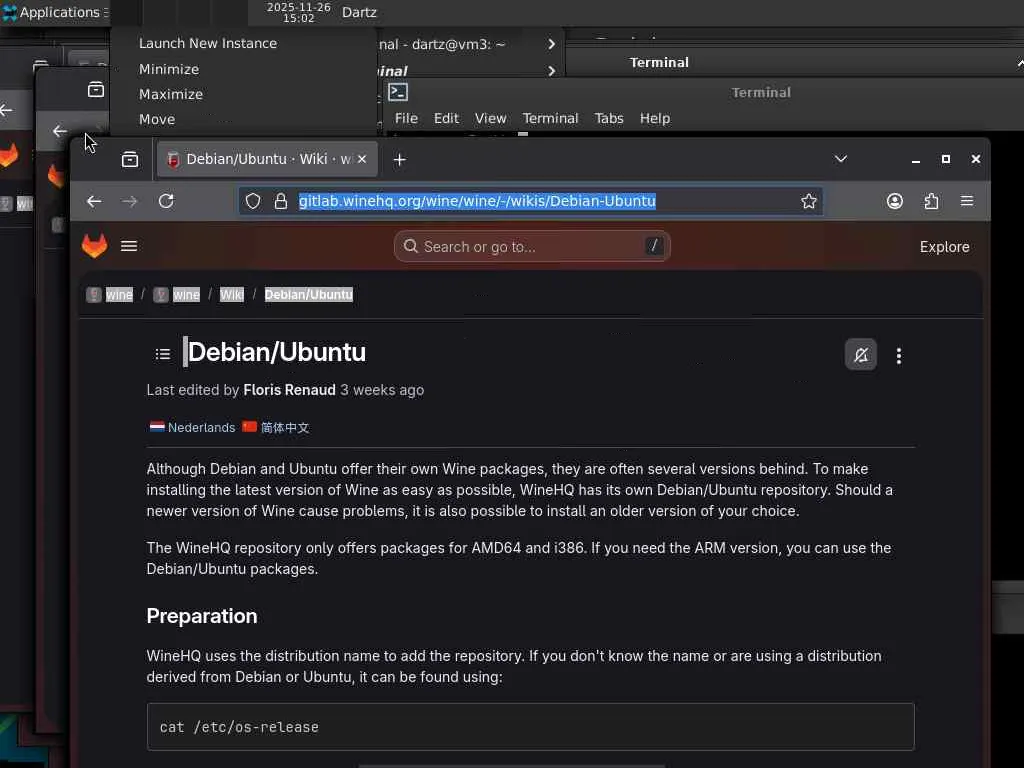The width and height of the screenshot is (1024, 768).
Task: Open a new browser tab
Action: coord(400,159)
